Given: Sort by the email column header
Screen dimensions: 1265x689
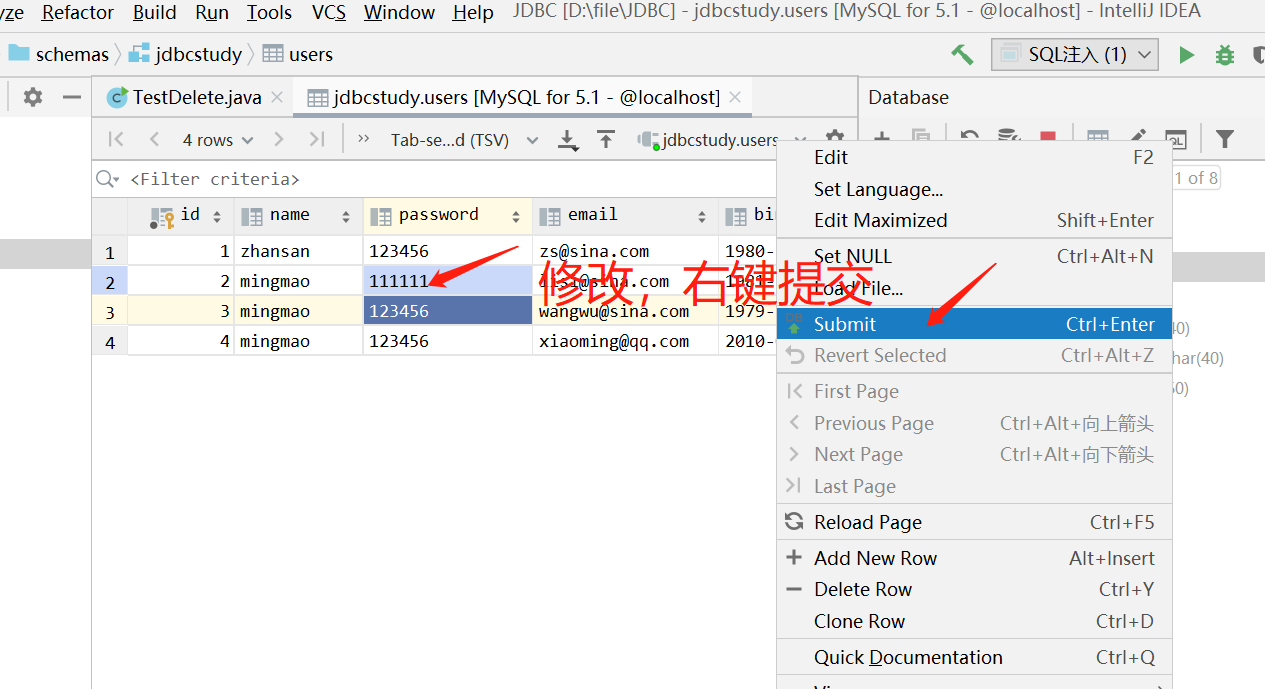Looking at the screenshot, I should [624, 215].
